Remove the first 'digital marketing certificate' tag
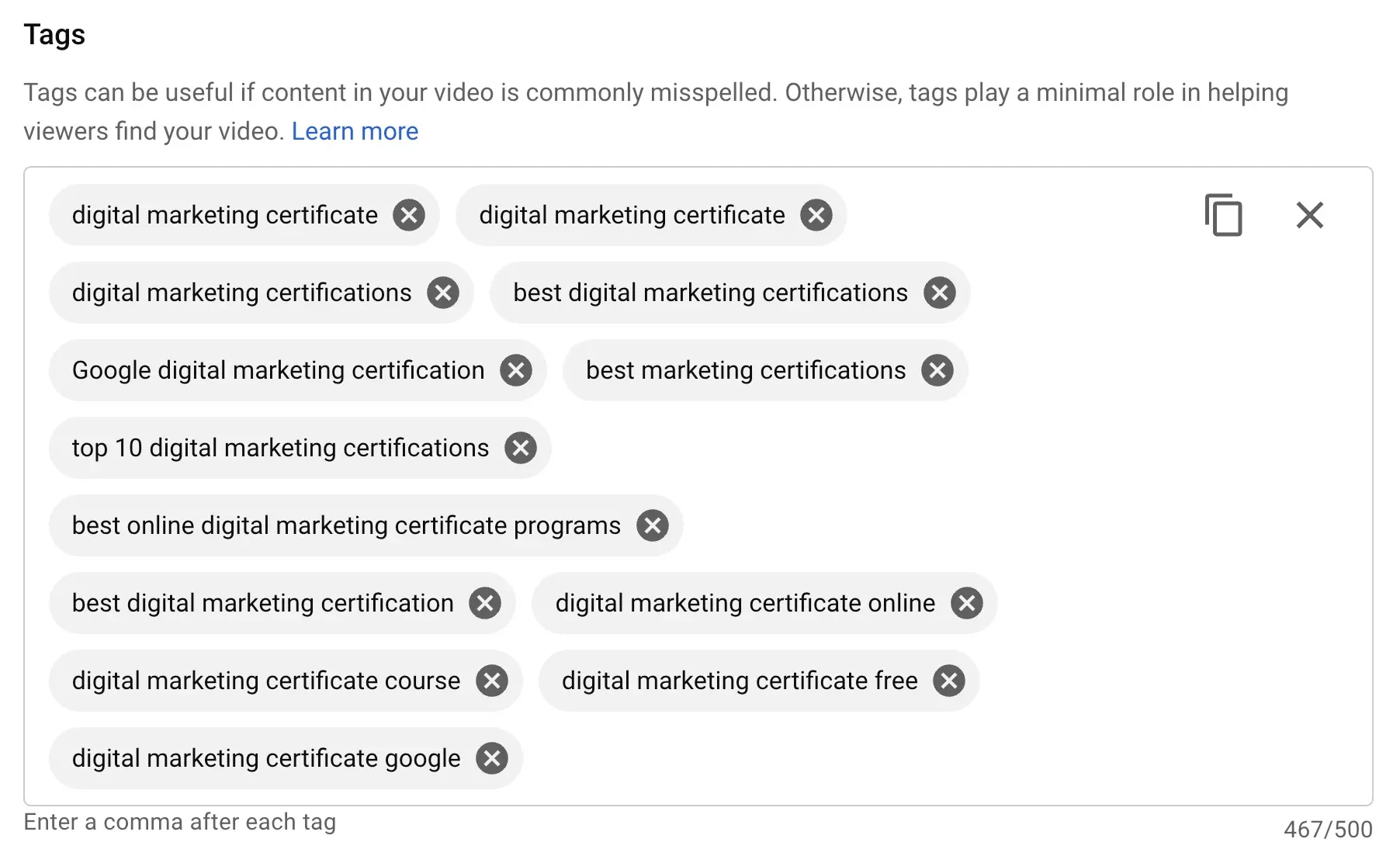 coord(409,215)
